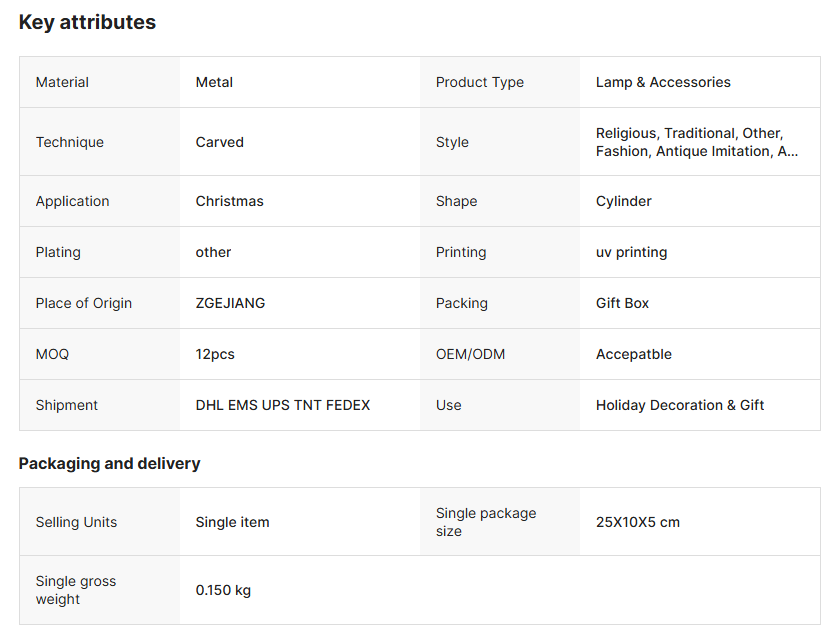Click the Place of Origin label
The height and width of the screenshot is (634, 832).
coord(83,303)
